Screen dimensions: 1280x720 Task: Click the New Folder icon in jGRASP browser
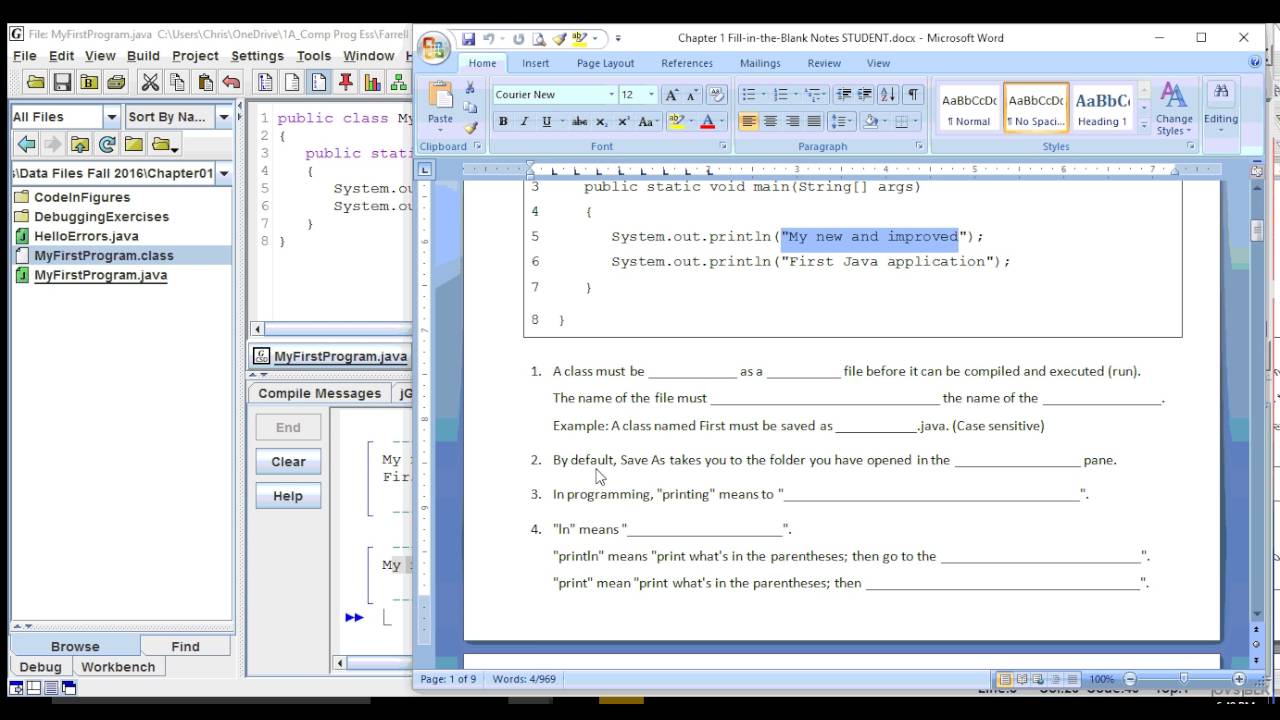134,145
